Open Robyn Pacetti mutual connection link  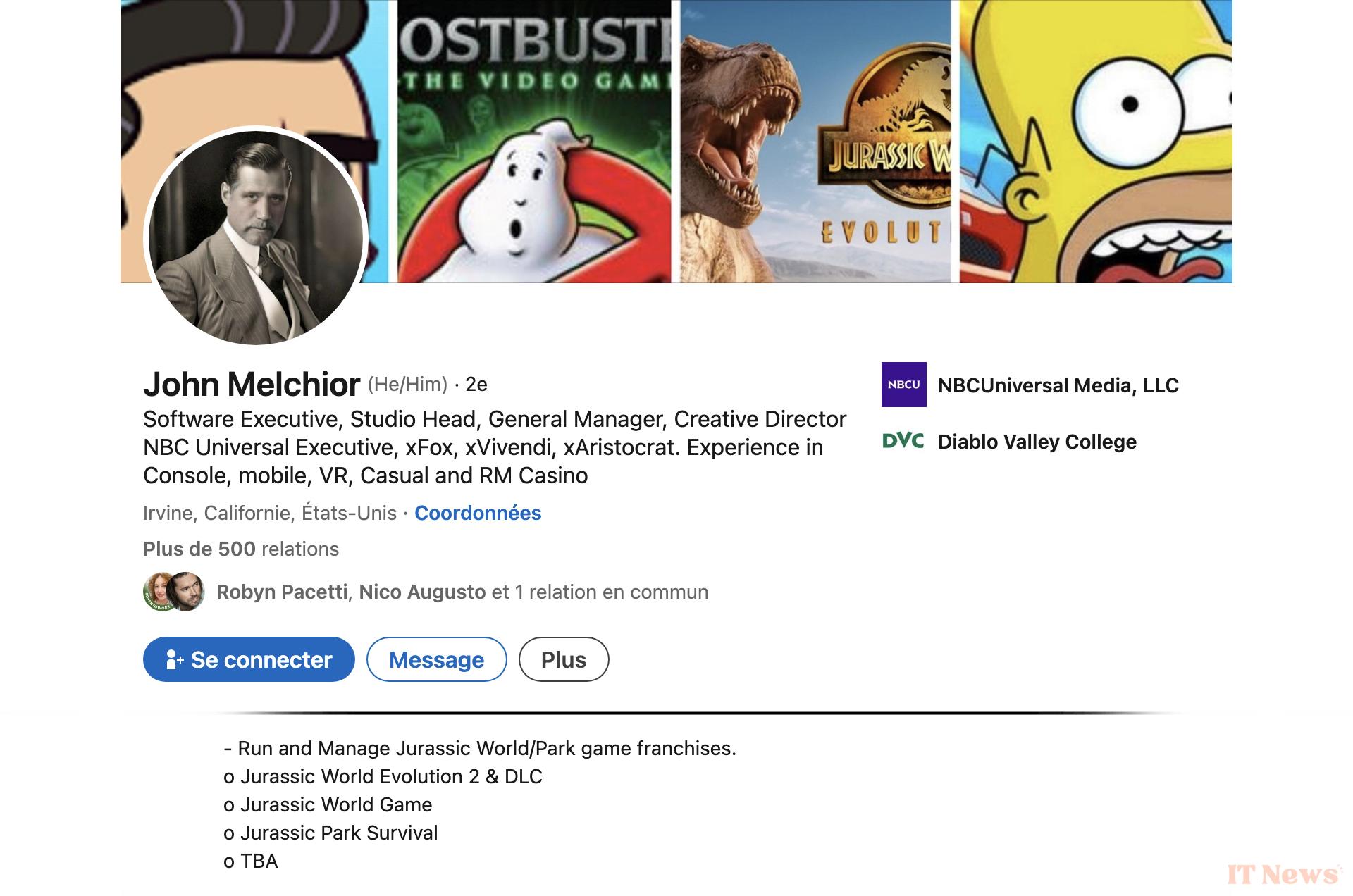[282, 592]
